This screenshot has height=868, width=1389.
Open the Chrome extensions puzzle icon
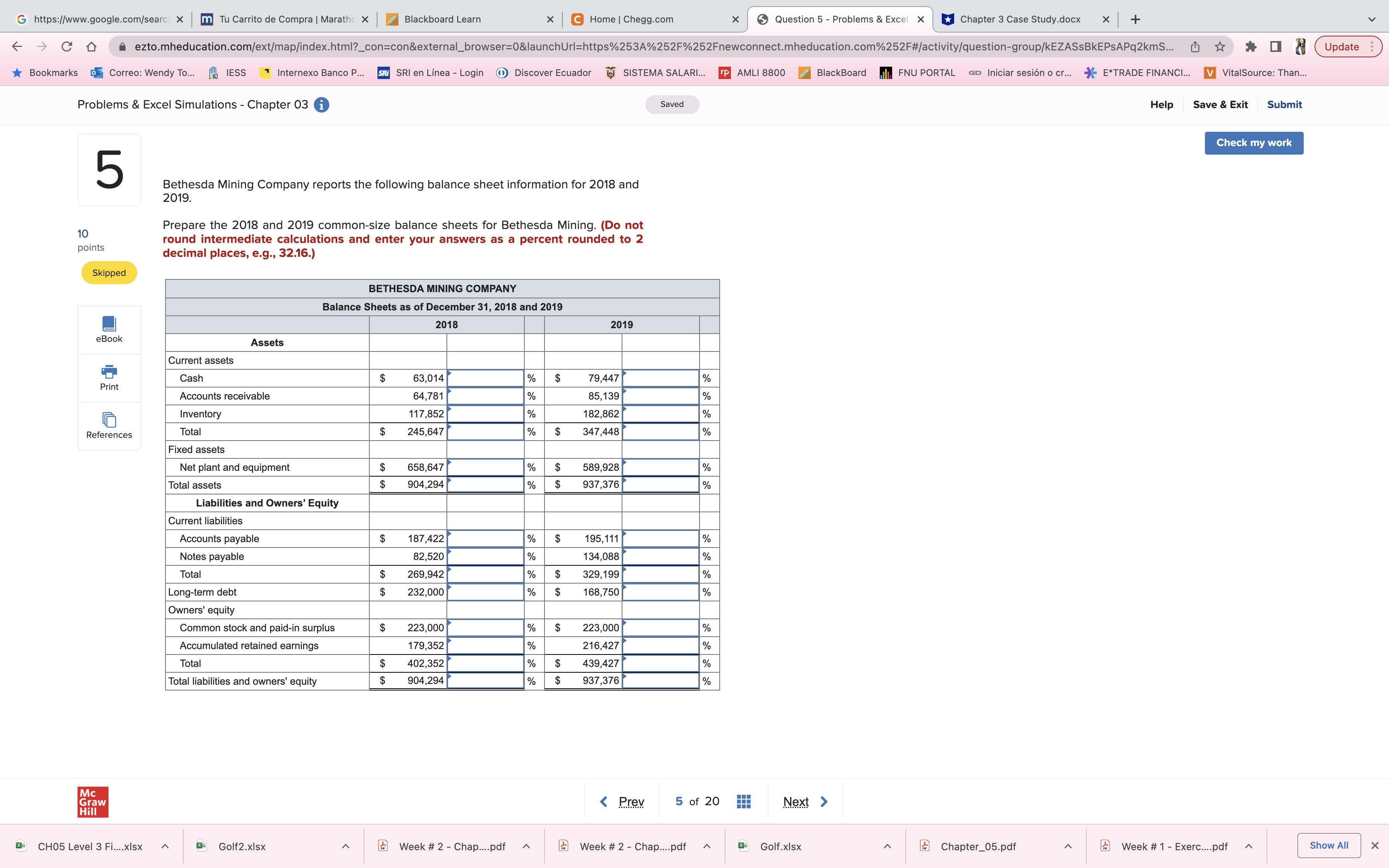[x=1251, y=47]
